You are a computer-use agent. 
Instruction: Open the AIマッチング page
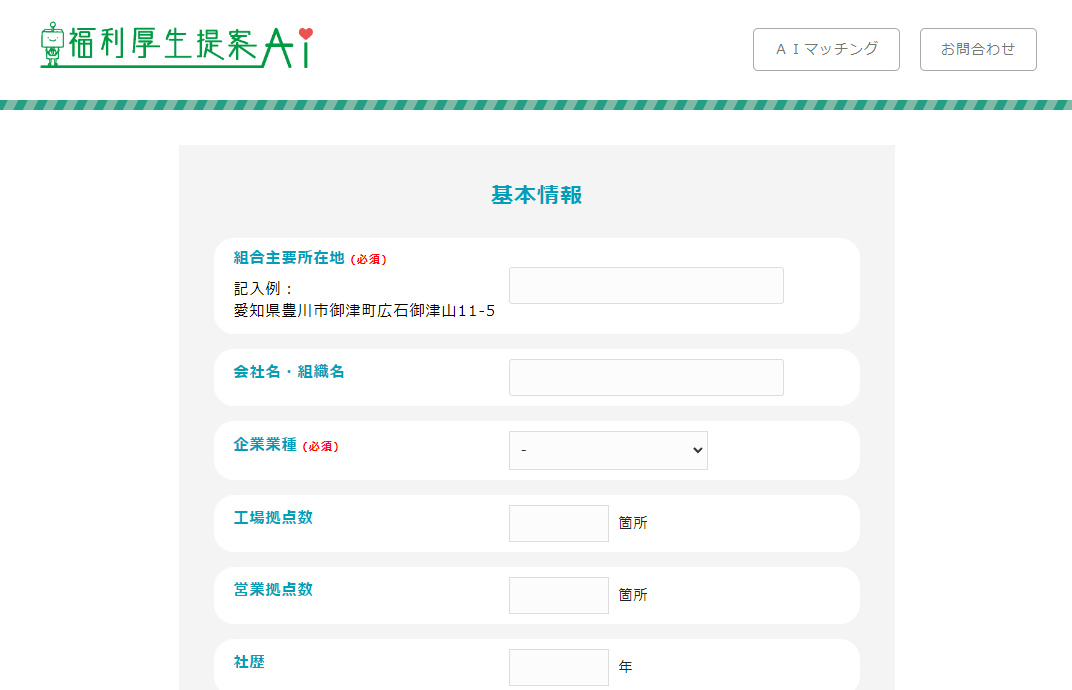tap(826, 49)
